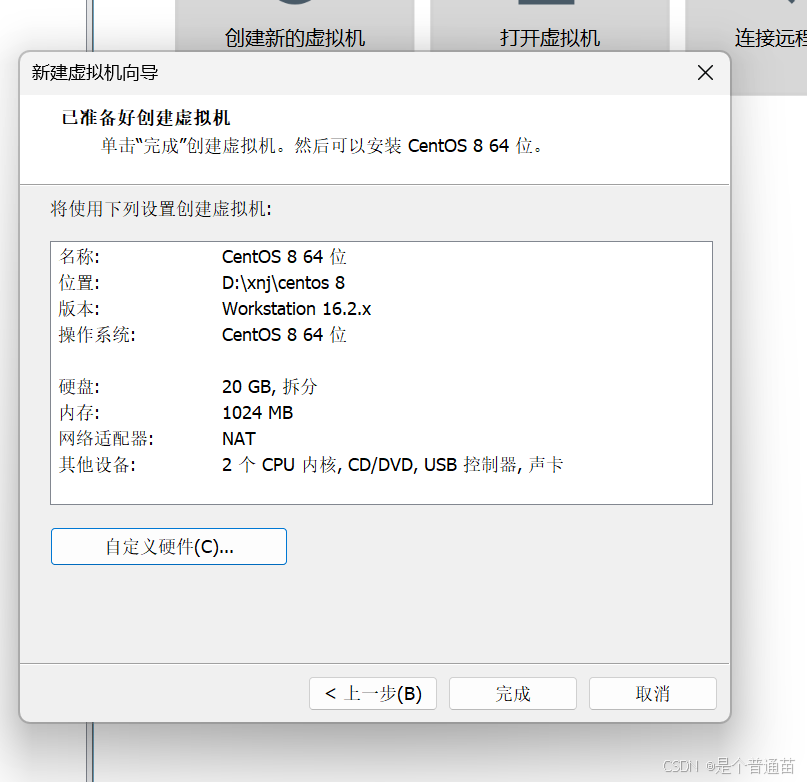807x782 pixels.
Task: Go back with < 上一步(B)
Action: (373, 693)
